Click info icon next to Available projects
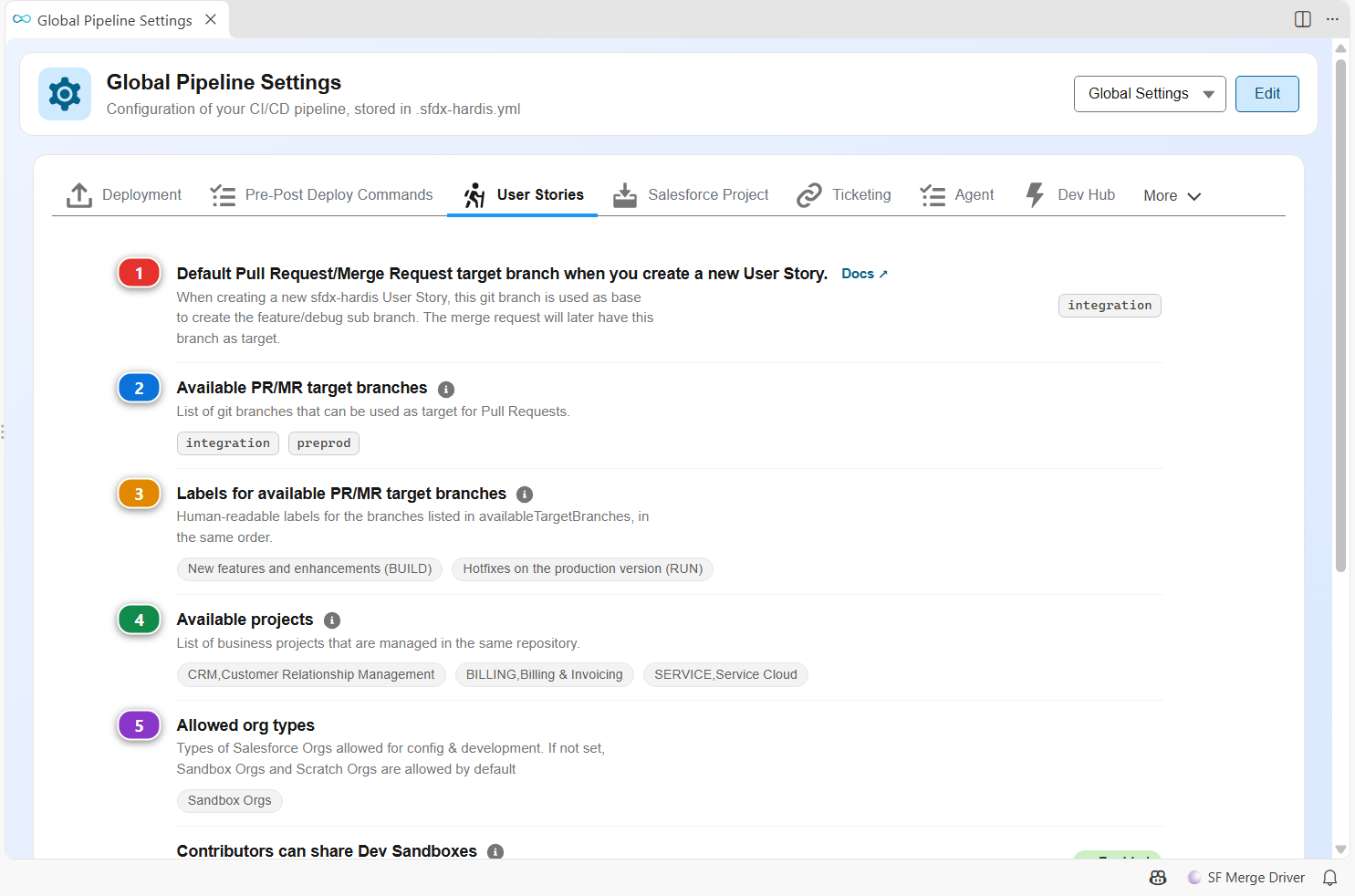This screenshot has width=1355, height=896. 332,620
